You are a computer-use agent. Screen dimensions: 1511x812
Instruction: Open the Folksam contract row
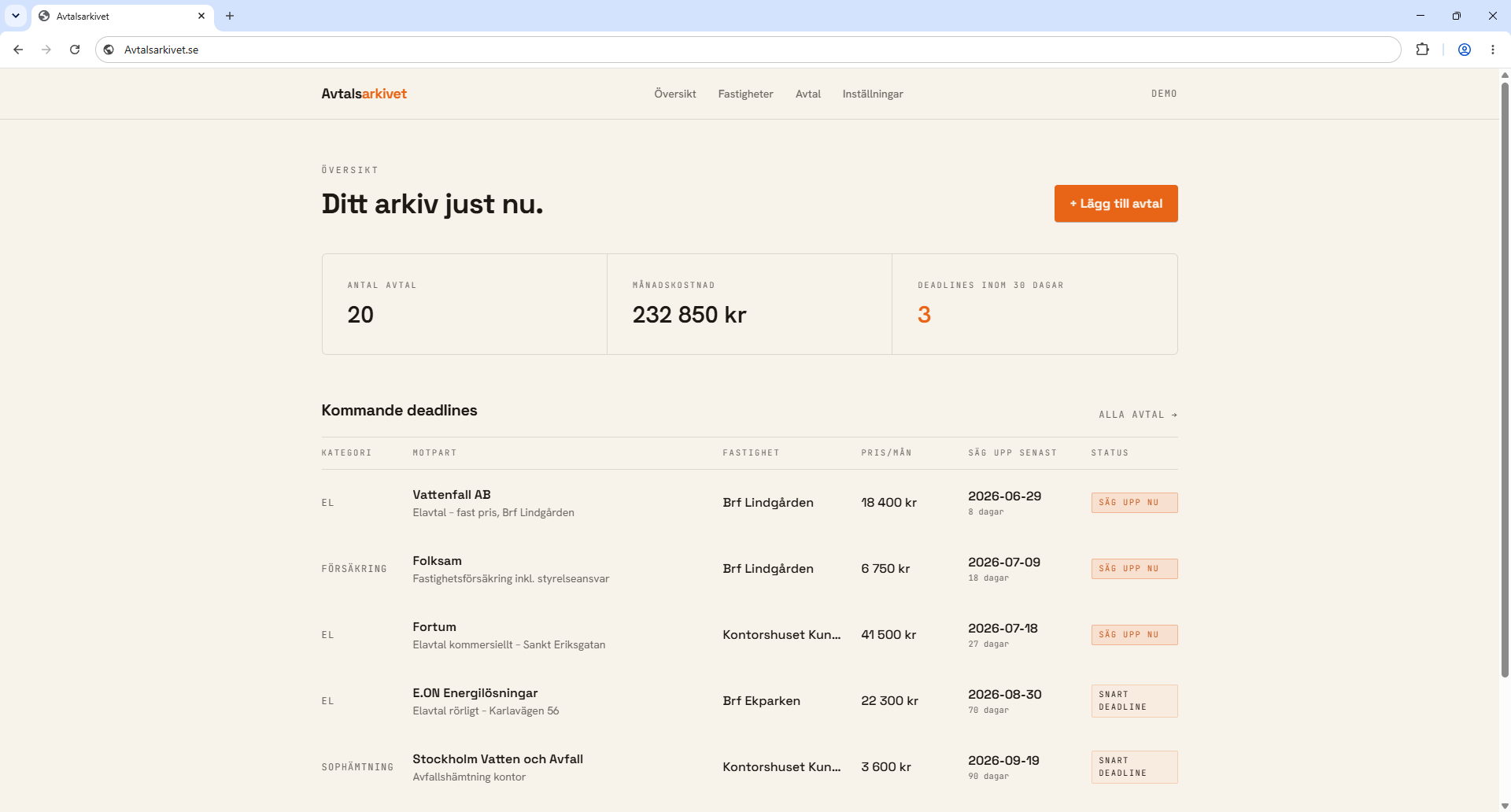pyautogui.click(x=749, y=569)
